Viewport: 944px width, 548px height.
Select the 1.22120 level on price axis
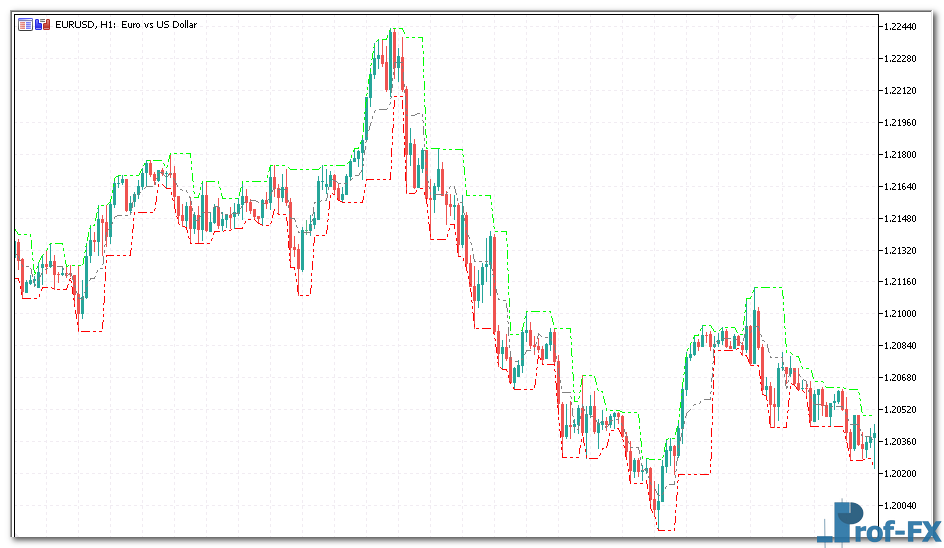pyautogui.click(x=902, y=91)
